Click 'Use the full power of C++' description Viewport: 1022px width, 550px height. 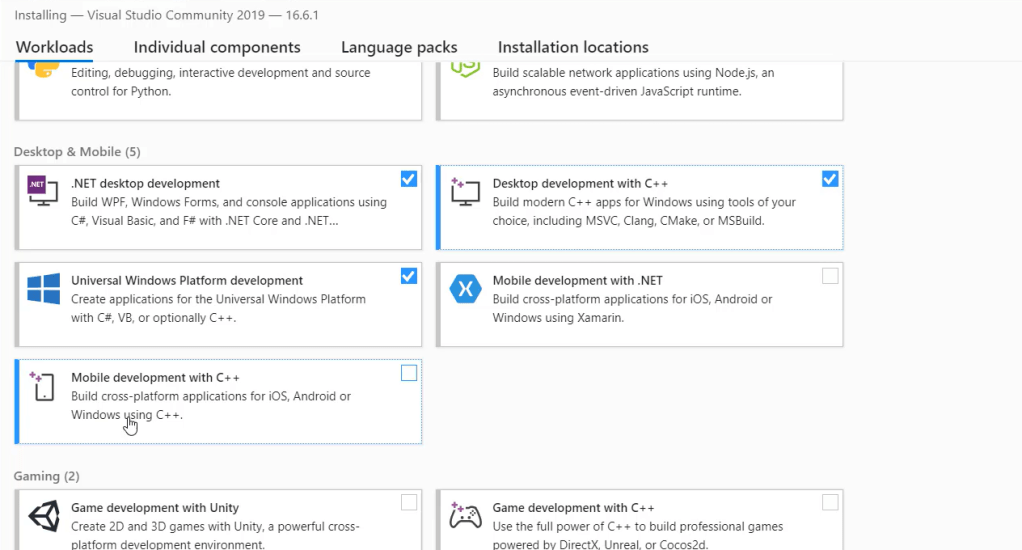(x=638, y=535)
